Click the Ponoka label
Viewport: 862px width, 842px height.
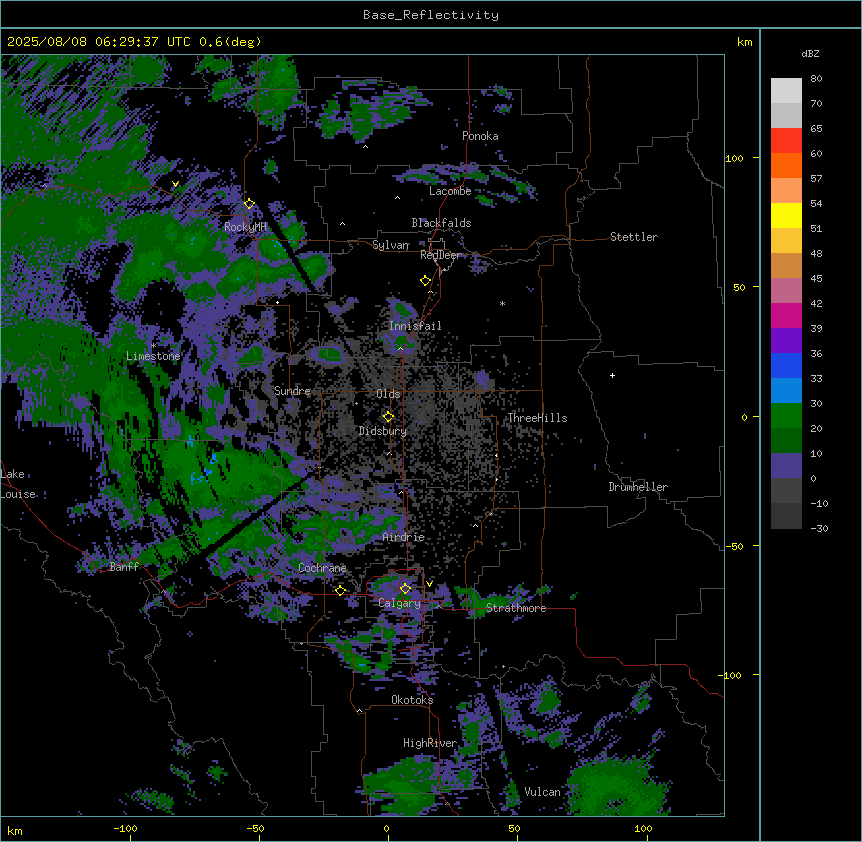[x=480, y=136]
